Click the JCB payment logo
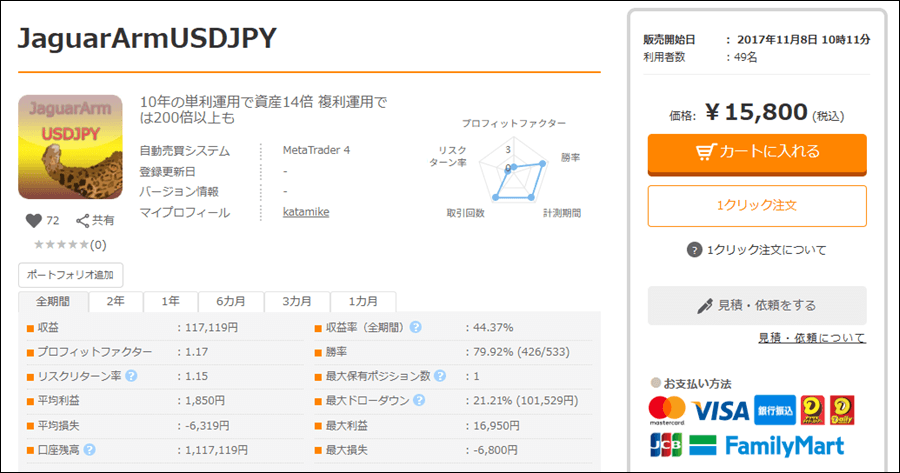900x473 pixels. 666,445
